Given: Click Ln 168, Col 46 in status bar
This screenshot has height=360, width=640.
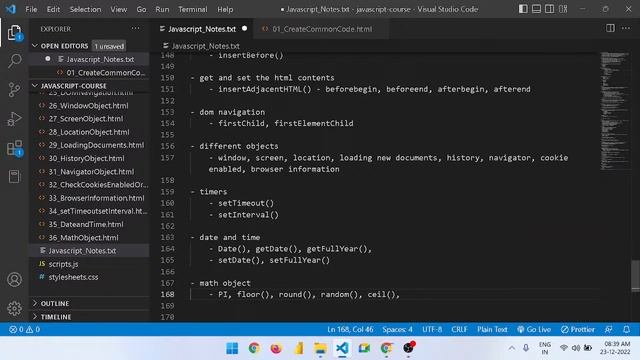Looking at the screenshot, I should (350, 329).
